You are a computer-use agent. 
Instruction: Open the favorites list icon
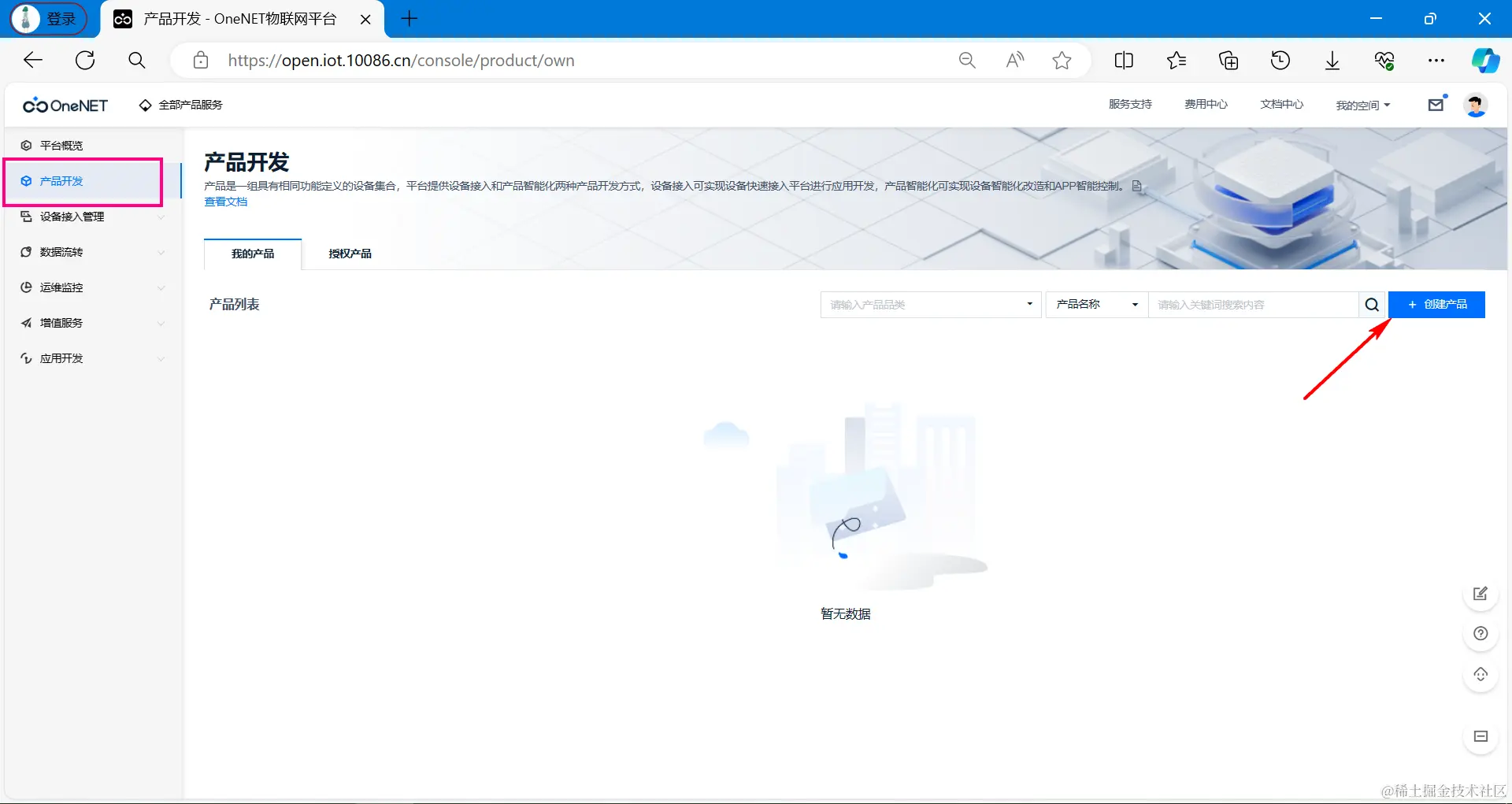tap(1177, 60)
